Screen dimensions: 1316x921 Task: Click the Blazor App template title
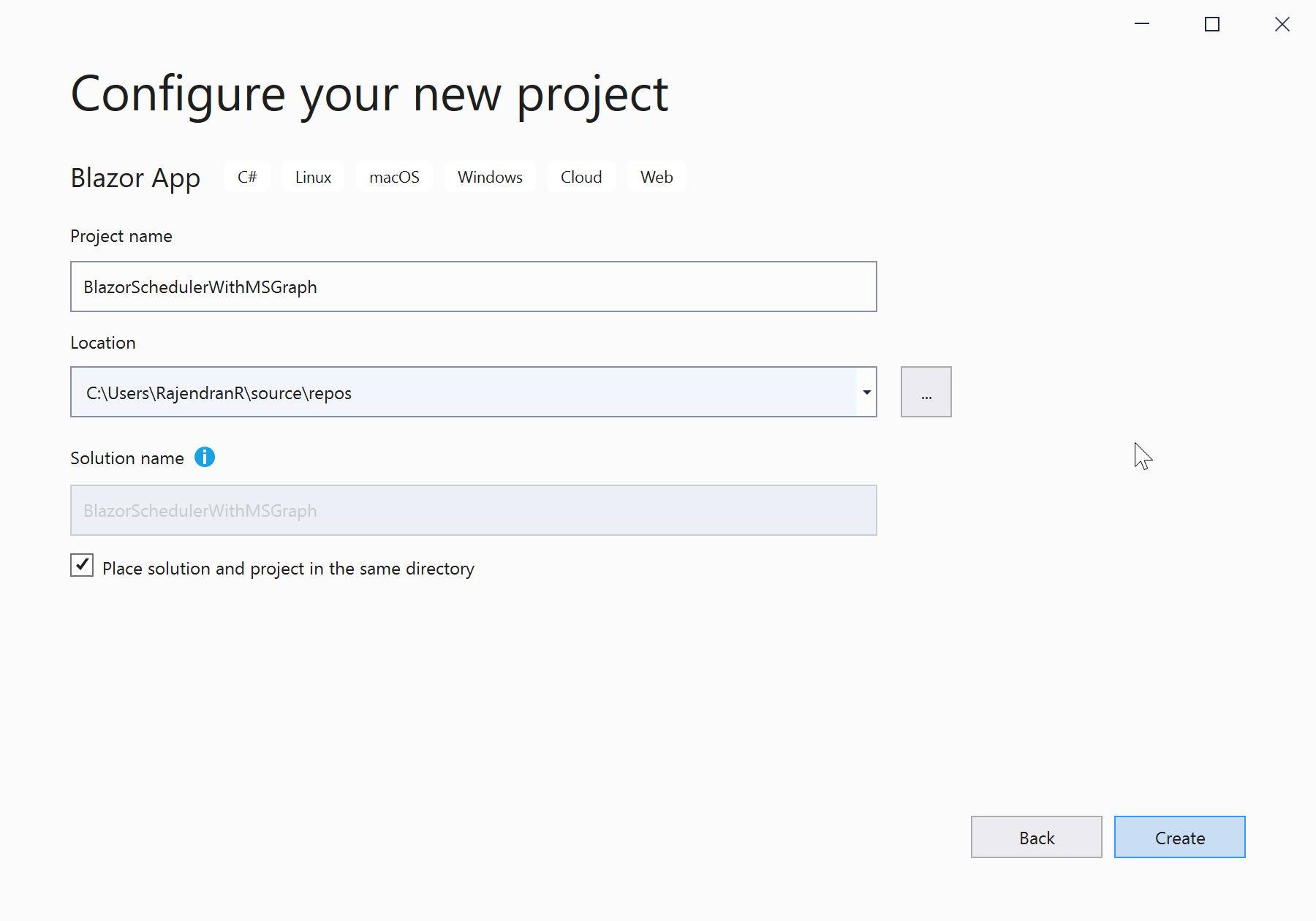pos(135,178)
